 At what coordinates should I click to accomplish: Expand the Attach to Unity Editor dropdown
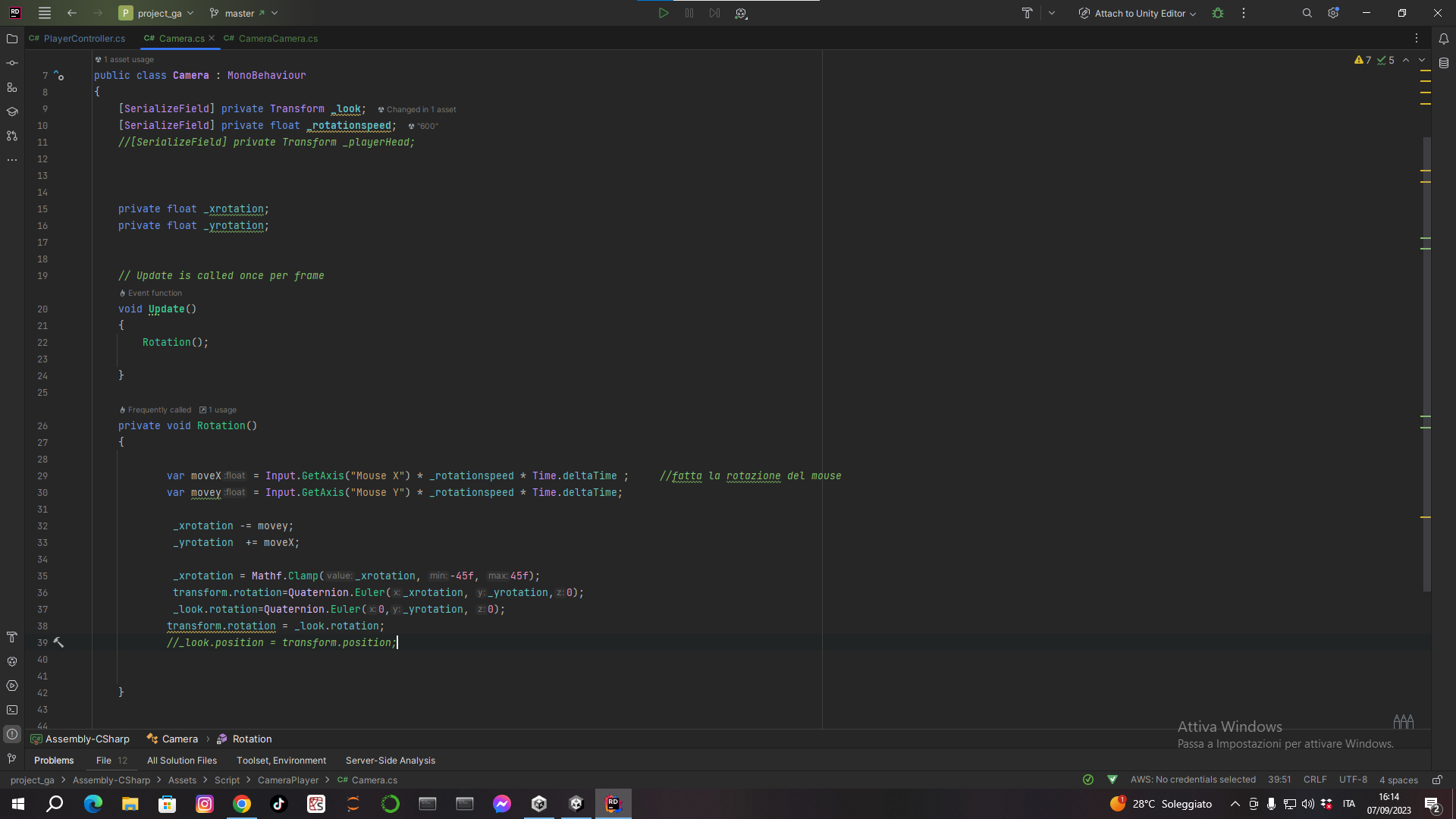(1137, 13)
